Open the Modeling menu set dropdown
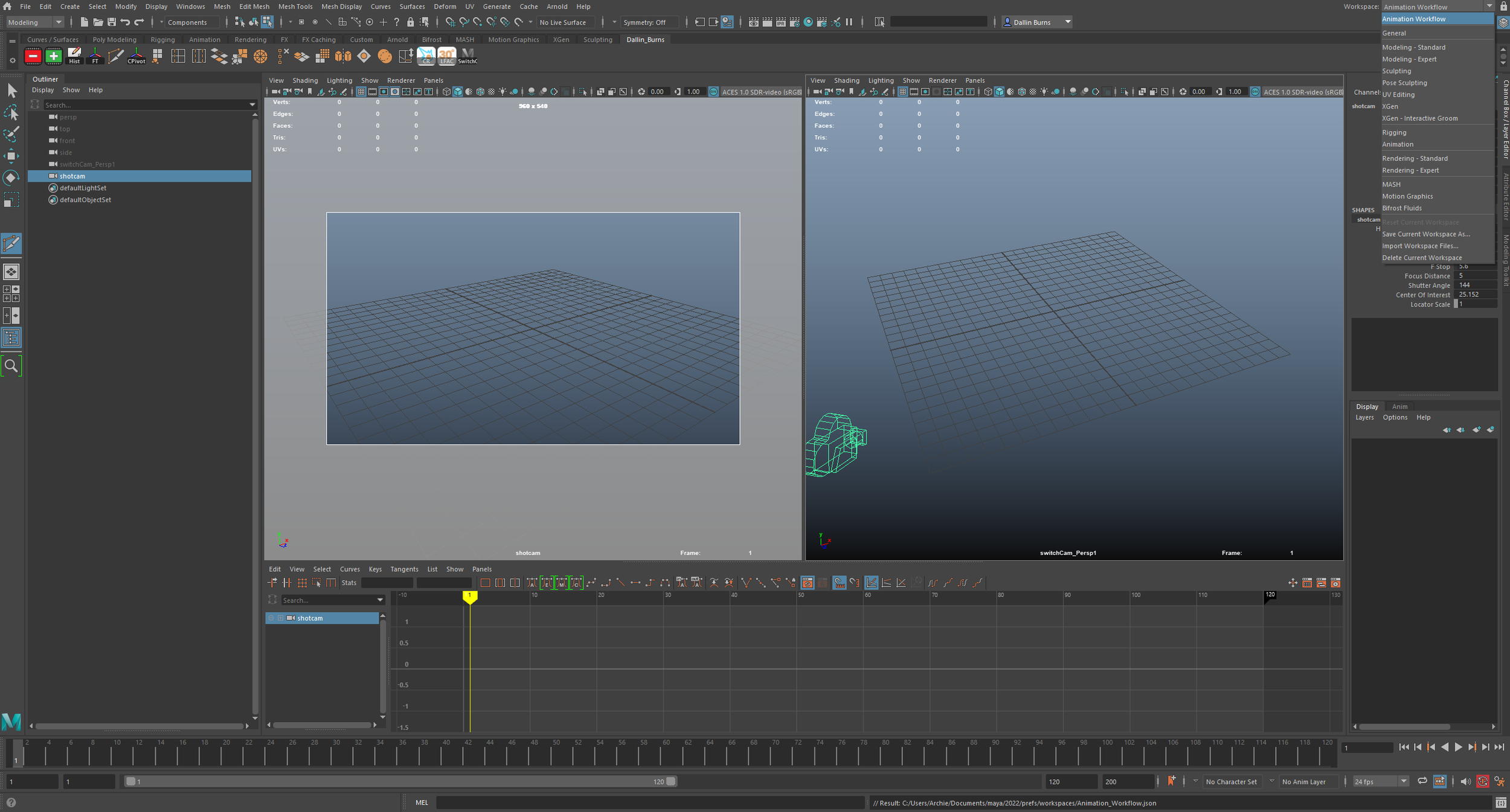This screenshot has width=1510, height=812. [35, 22]
